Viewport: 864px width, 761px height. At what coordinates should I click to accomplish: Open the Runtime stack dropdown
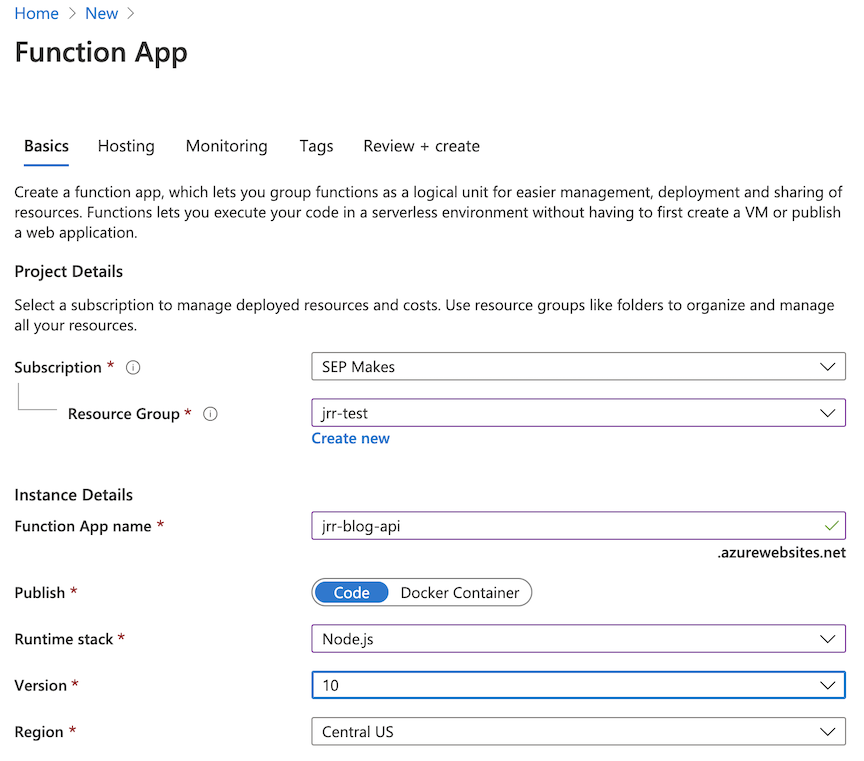pos(578,639)
